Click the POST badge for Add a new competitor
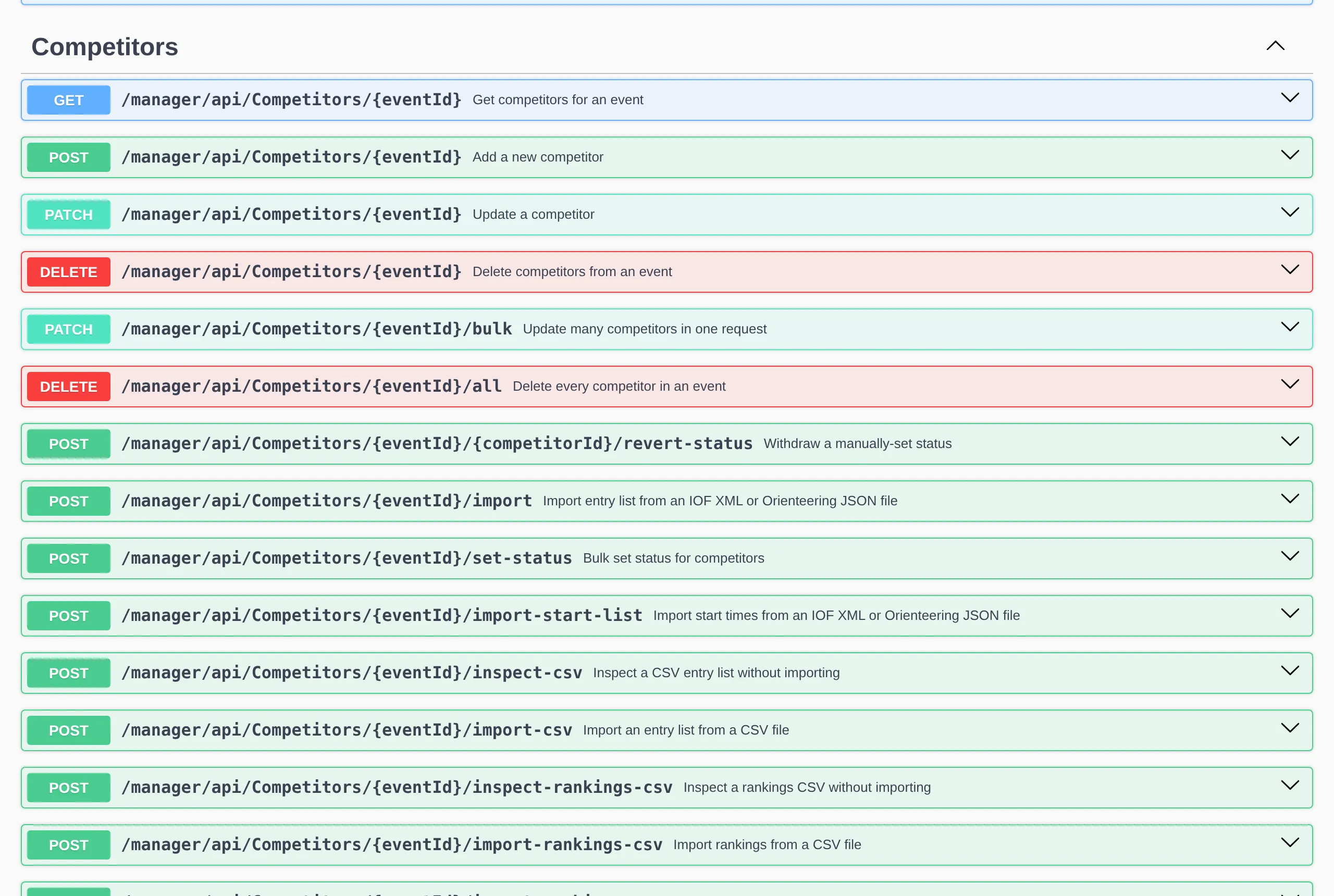 (69, 157)
